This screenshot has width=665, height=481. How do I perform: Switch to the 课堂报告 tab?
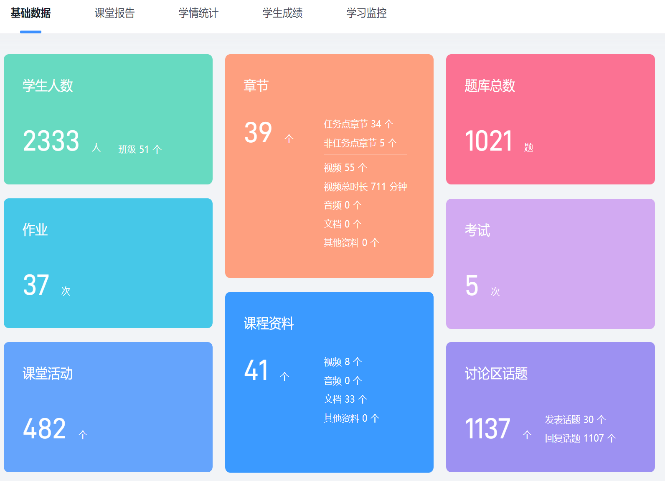[114, 14]
